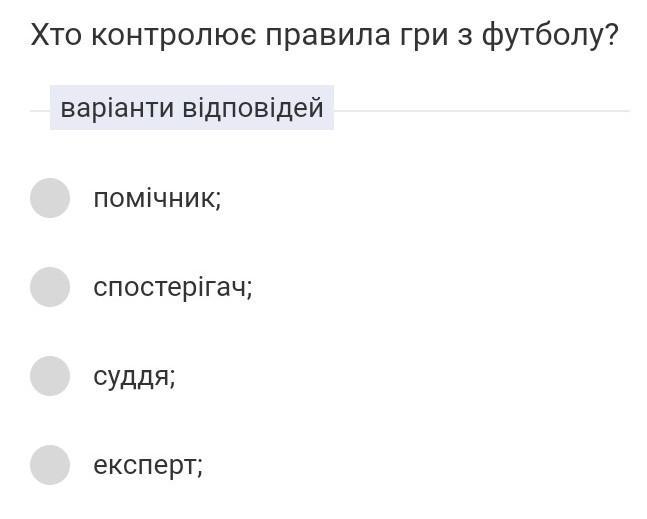Click the варіанти відповідей section label
647x519 pixels.
tap(192, 108)
